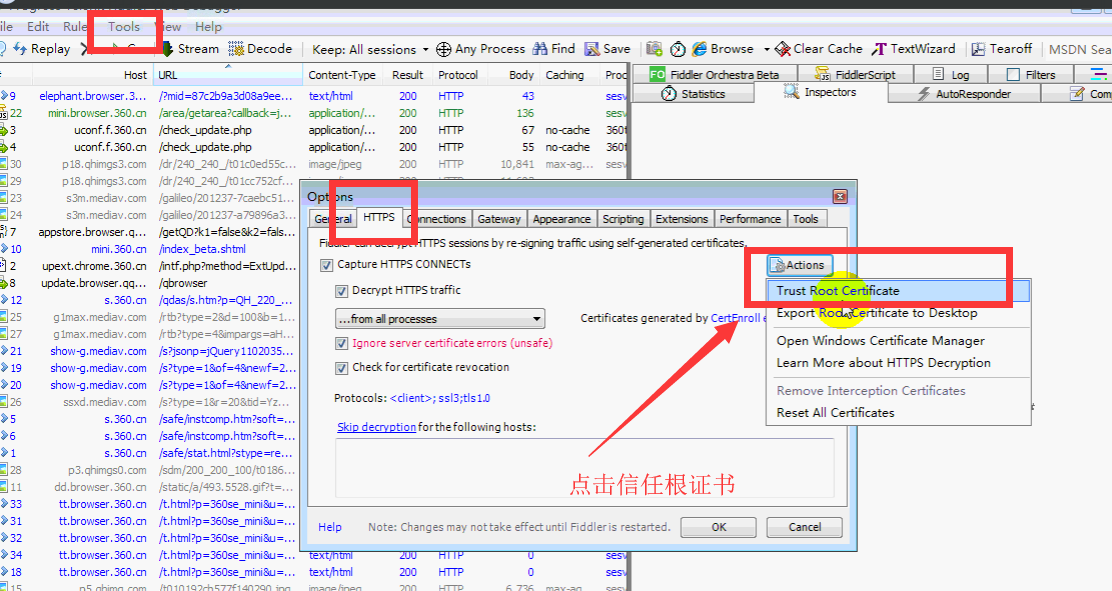The width and height of the screenshot is (1112, 591).
Task: Click the camera screenshot toolbar icon
Action: click(654, 49)
